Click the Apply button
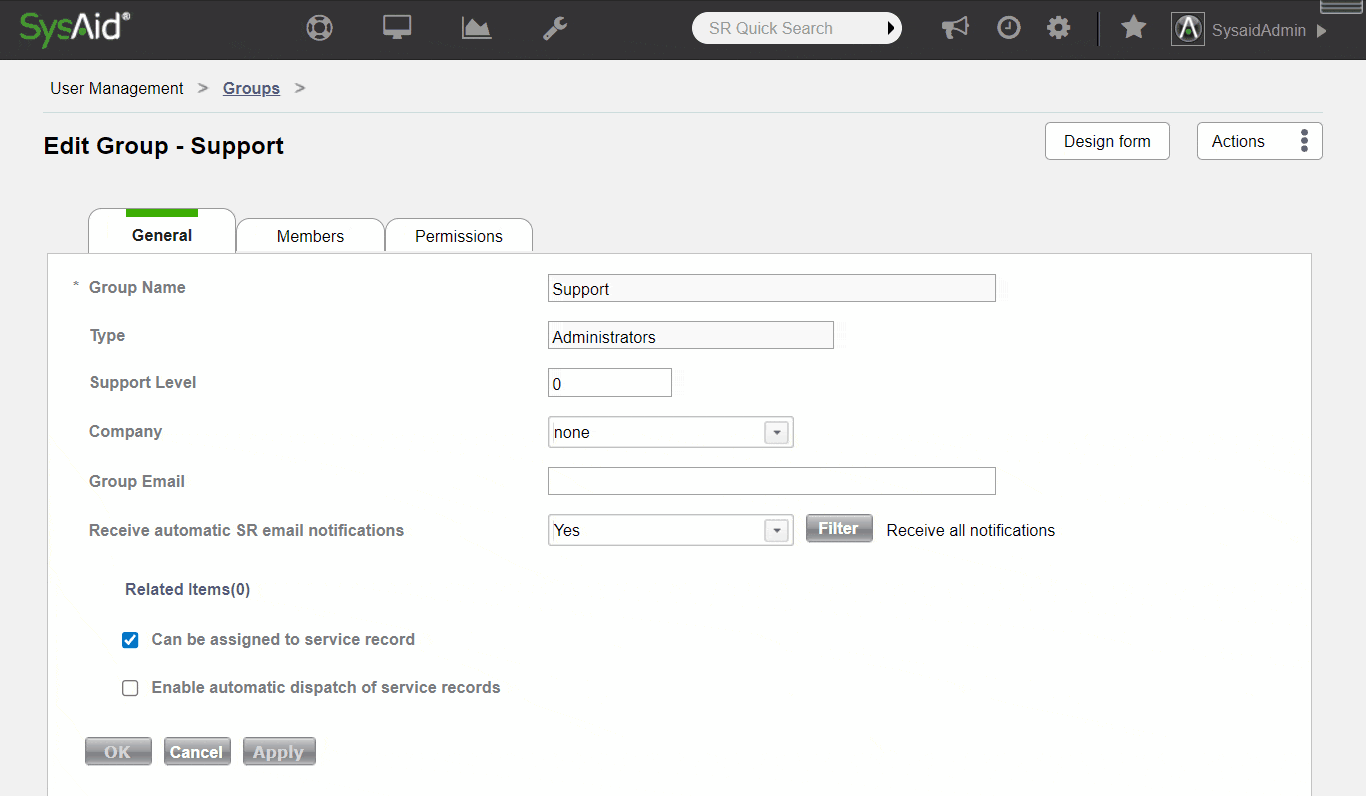1366x796 pixels. coord(279,751)
